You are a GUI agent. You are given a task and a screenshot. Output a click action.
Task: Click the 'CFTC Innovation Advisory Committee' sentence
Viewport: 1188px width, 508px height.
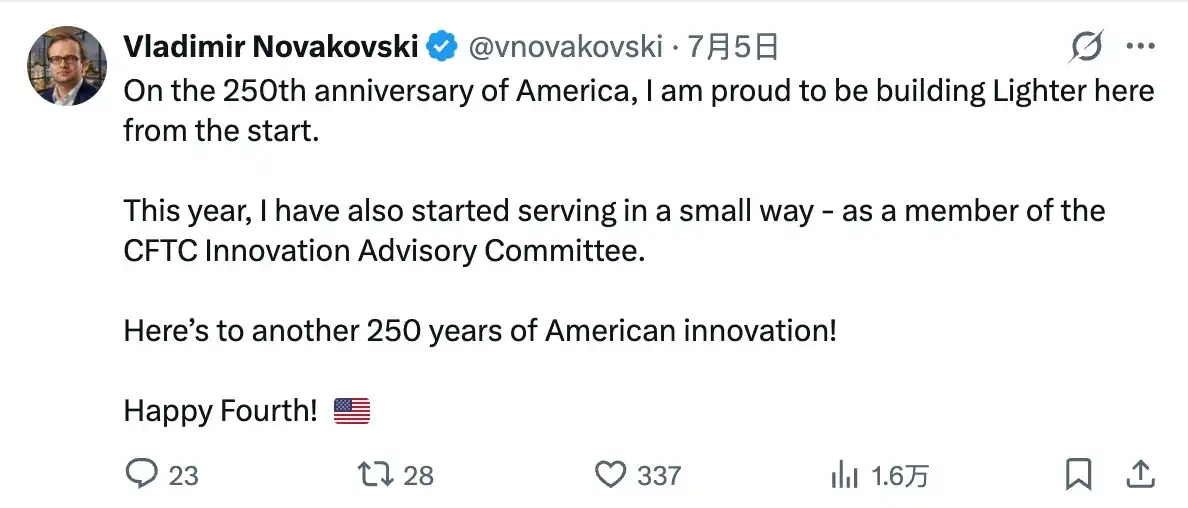coord(383,251)
